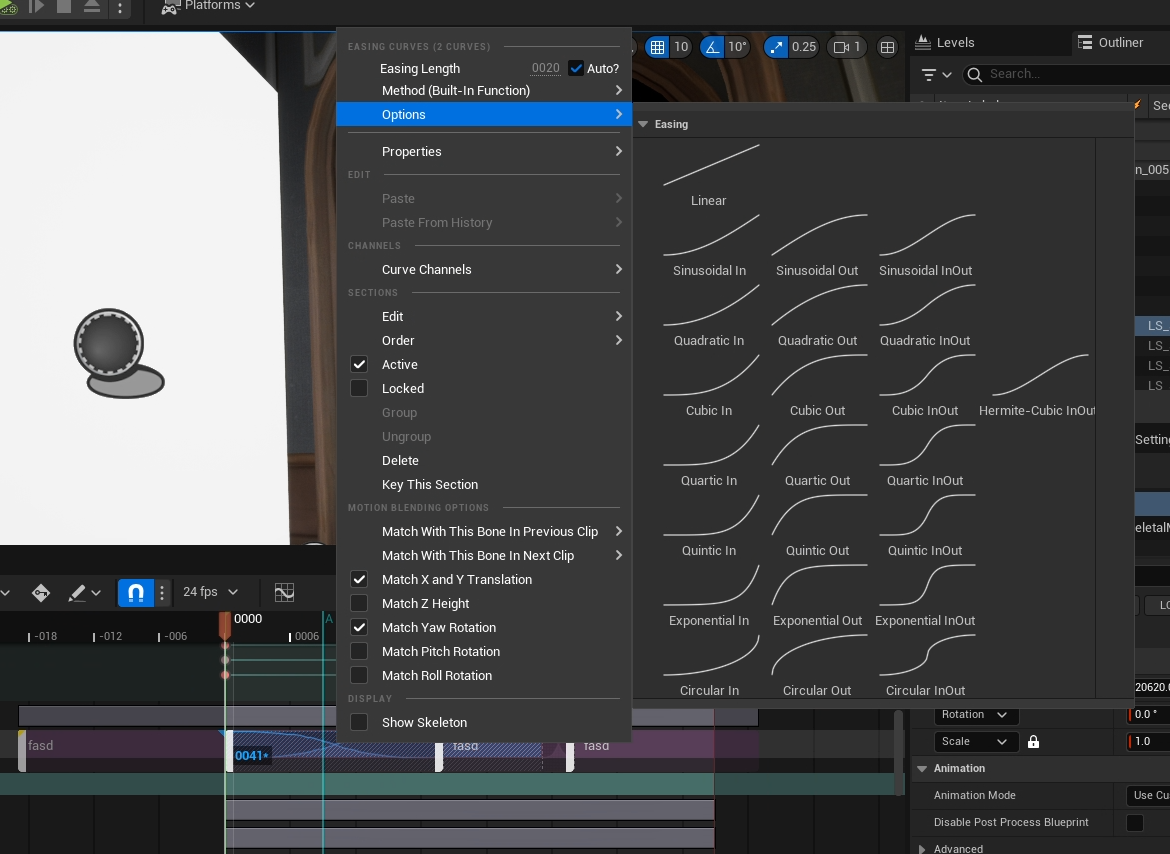Click the Sequencer pencil edit tool

76,592
